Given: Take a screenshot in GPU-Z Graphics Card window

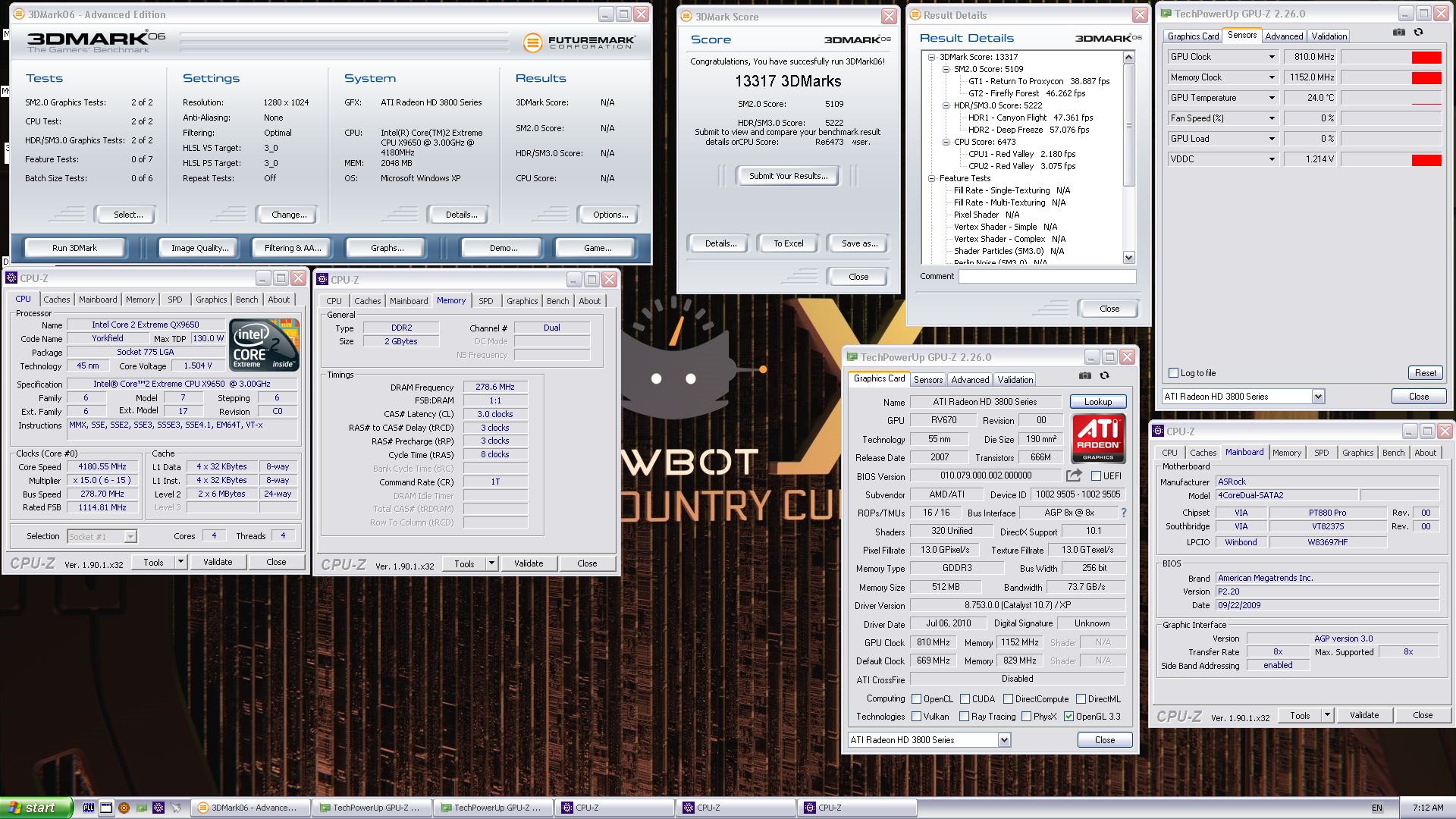Looking at the screenshot, I should pyautogui.click(x=1085, y=375).
